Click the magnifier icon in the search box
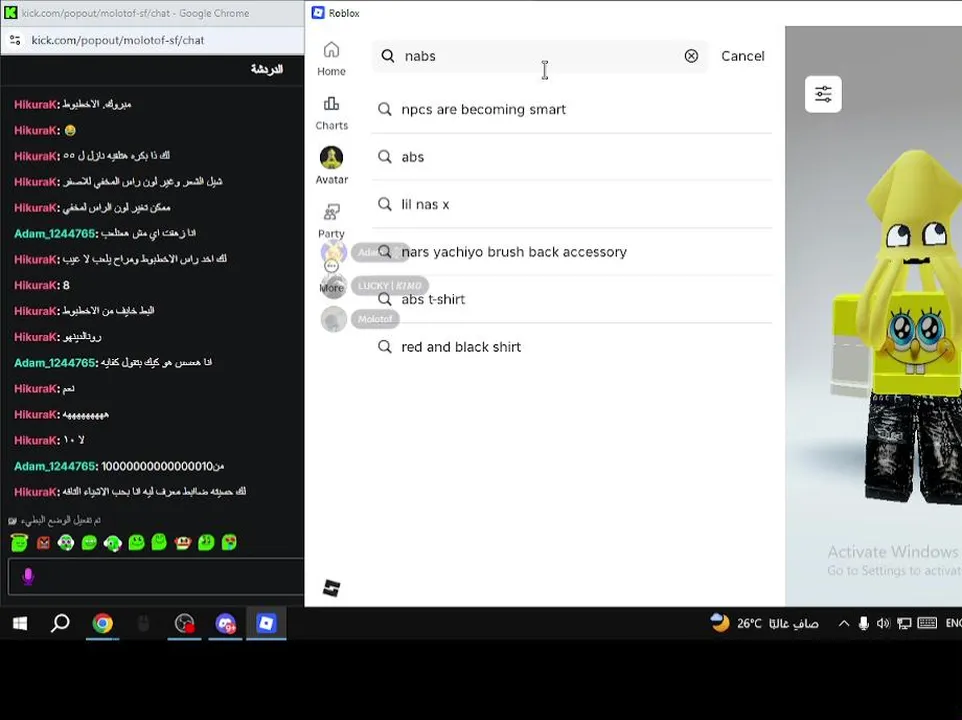 (x=388, y=56)
